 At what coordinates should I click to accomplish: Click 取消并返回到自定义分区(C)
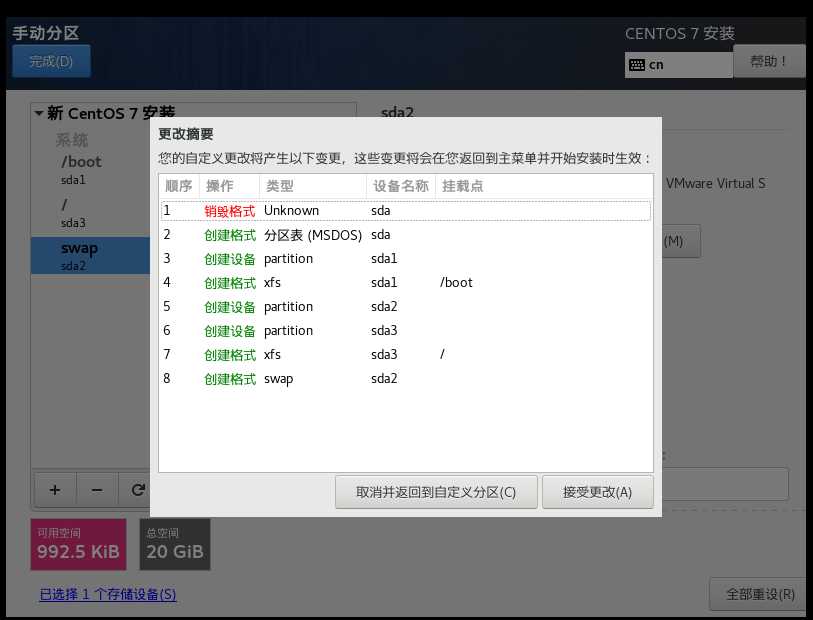[x=435, y=491]
